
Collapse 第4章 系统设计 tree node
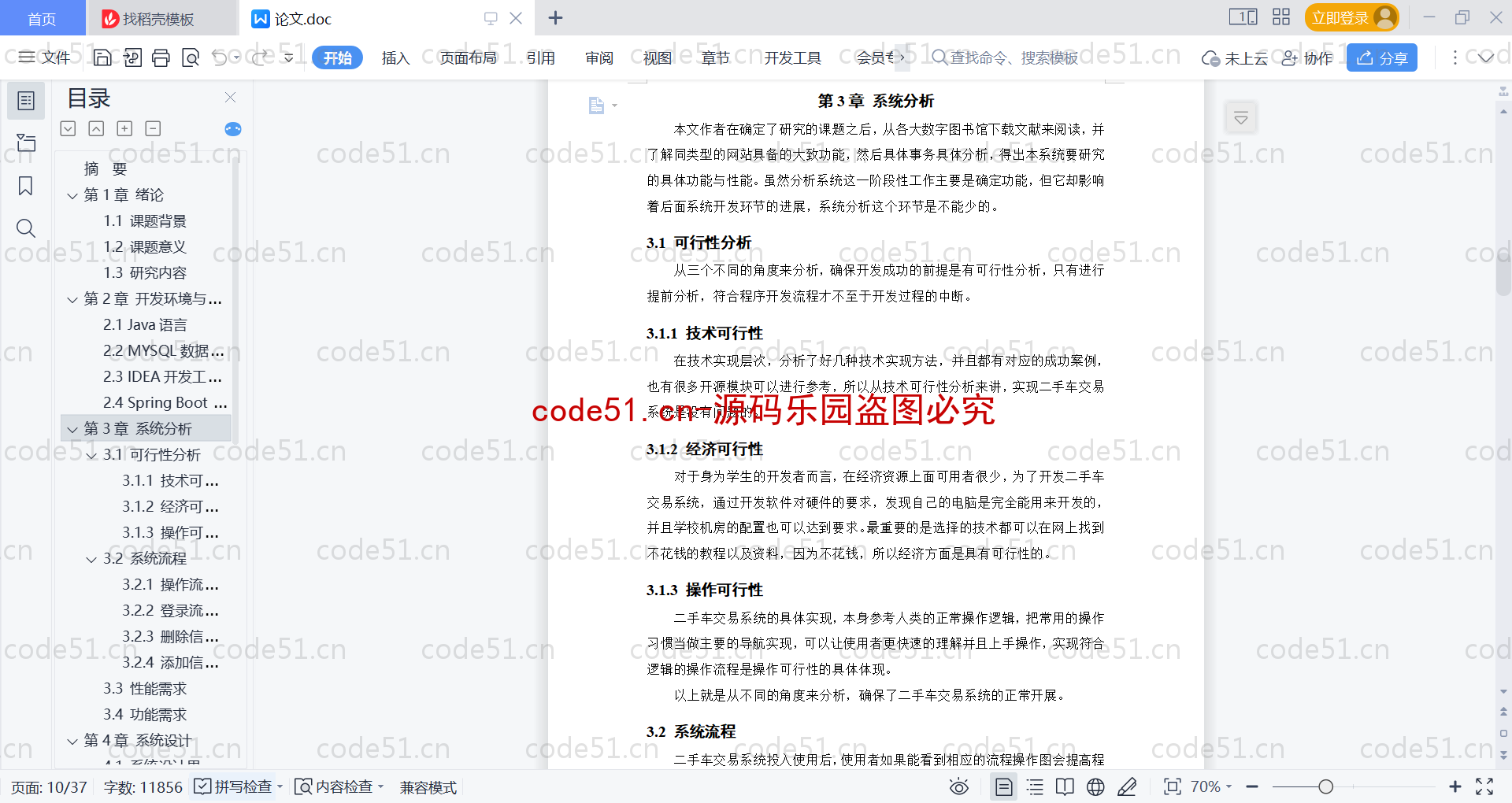coord(72,742)
